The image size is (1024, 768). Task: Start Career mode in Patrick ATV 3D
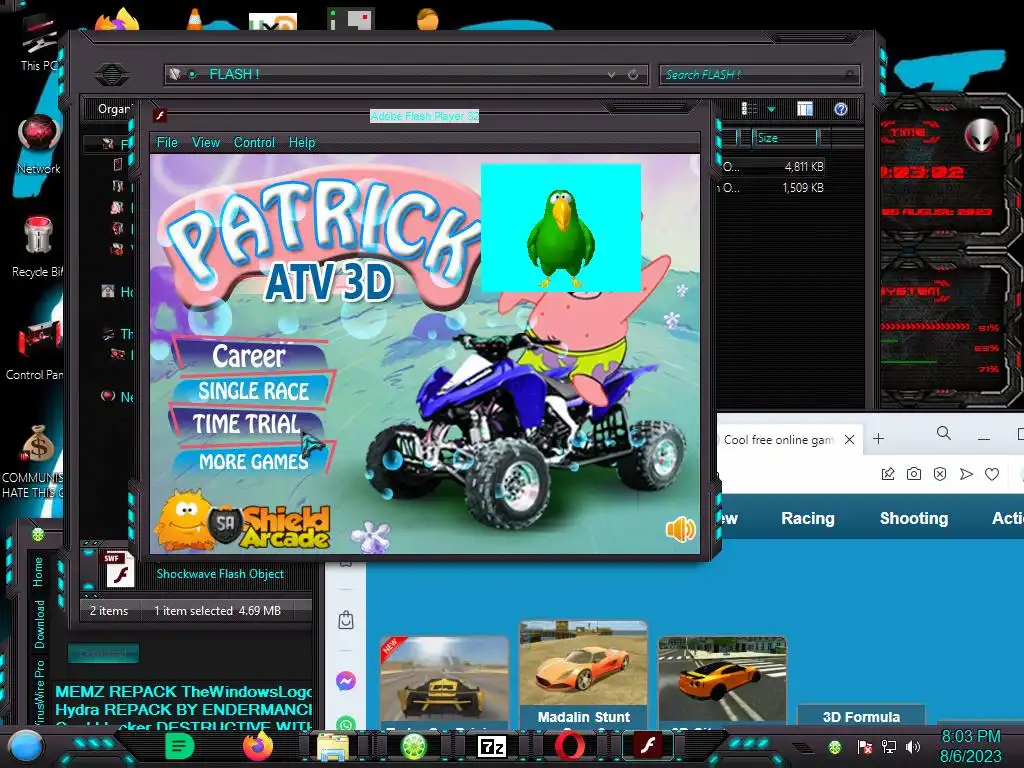[x=249, y=356]
